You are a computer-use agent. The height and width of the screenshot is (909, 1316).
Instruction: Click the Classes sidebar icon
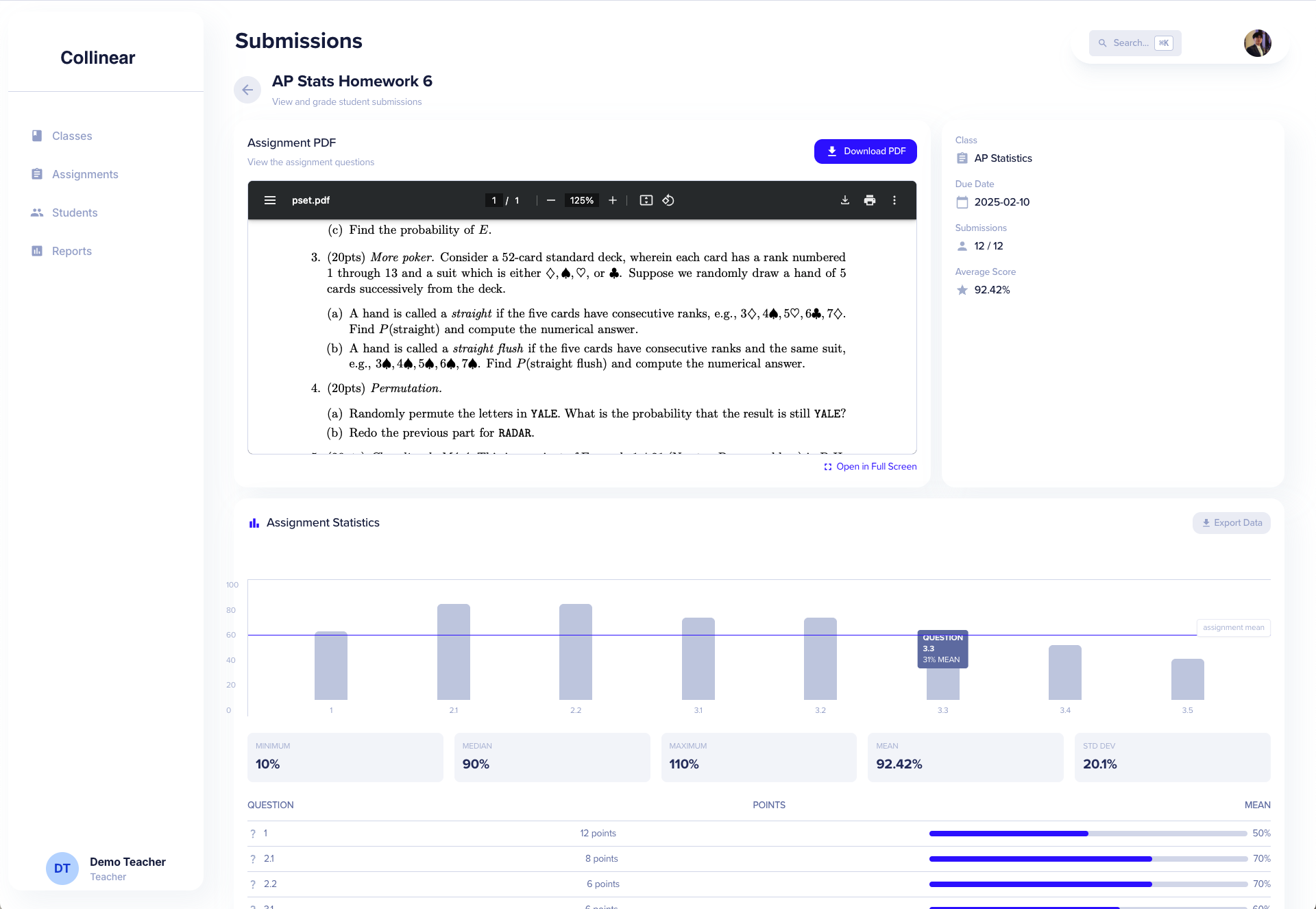37,135
